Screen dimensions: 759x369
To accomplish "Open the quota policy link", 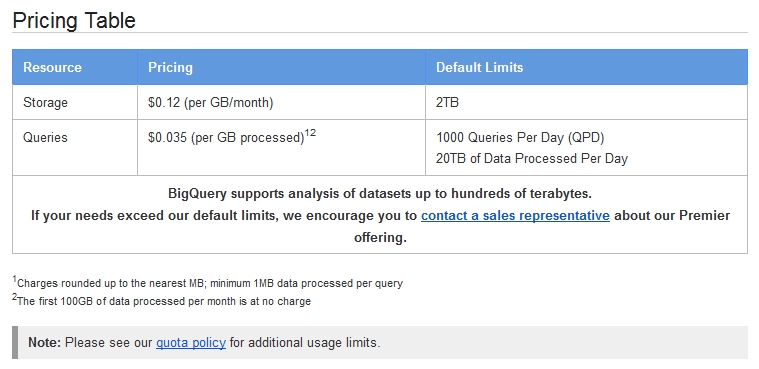I will pos(191,343).
